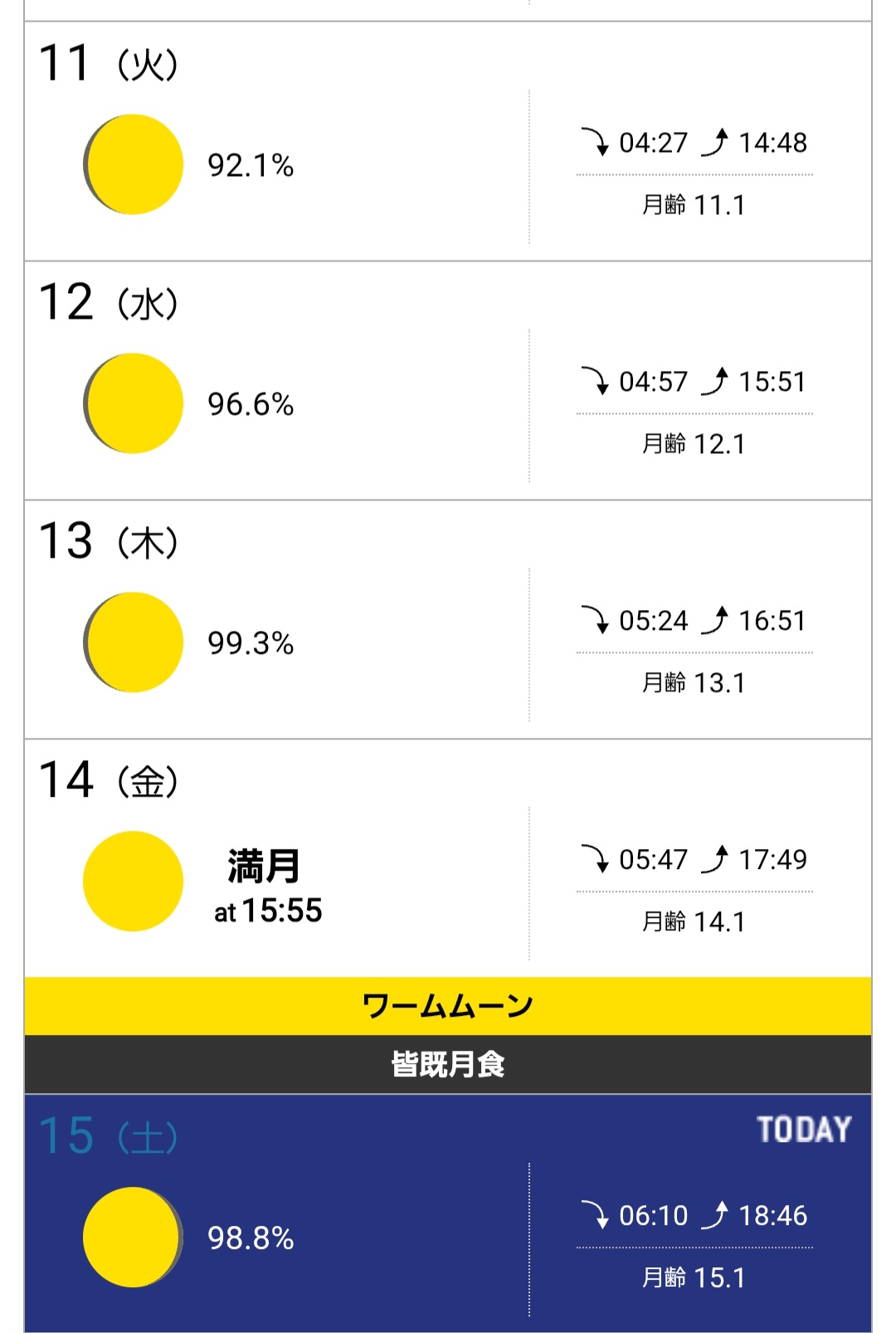Image resolution: width=896 pixels, height=1333 pixels.
Task: Click the moonrise arrow icon beside 15:51
Action: [x=715, y=381]
